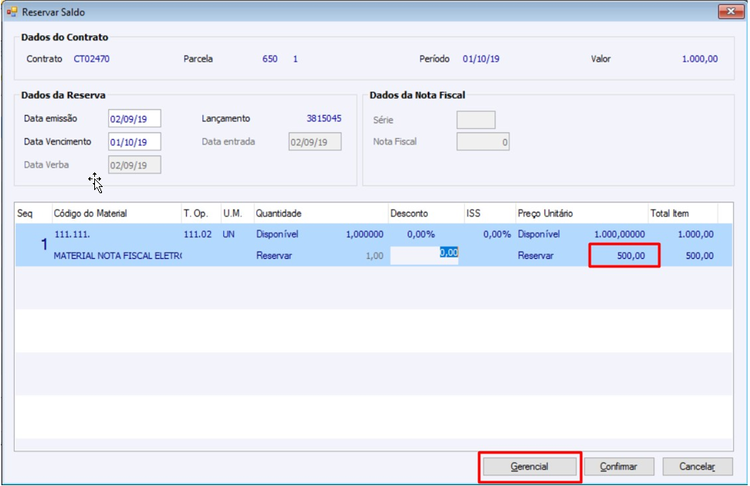
Task: Click the Série input box
Action: pos(476,120)
